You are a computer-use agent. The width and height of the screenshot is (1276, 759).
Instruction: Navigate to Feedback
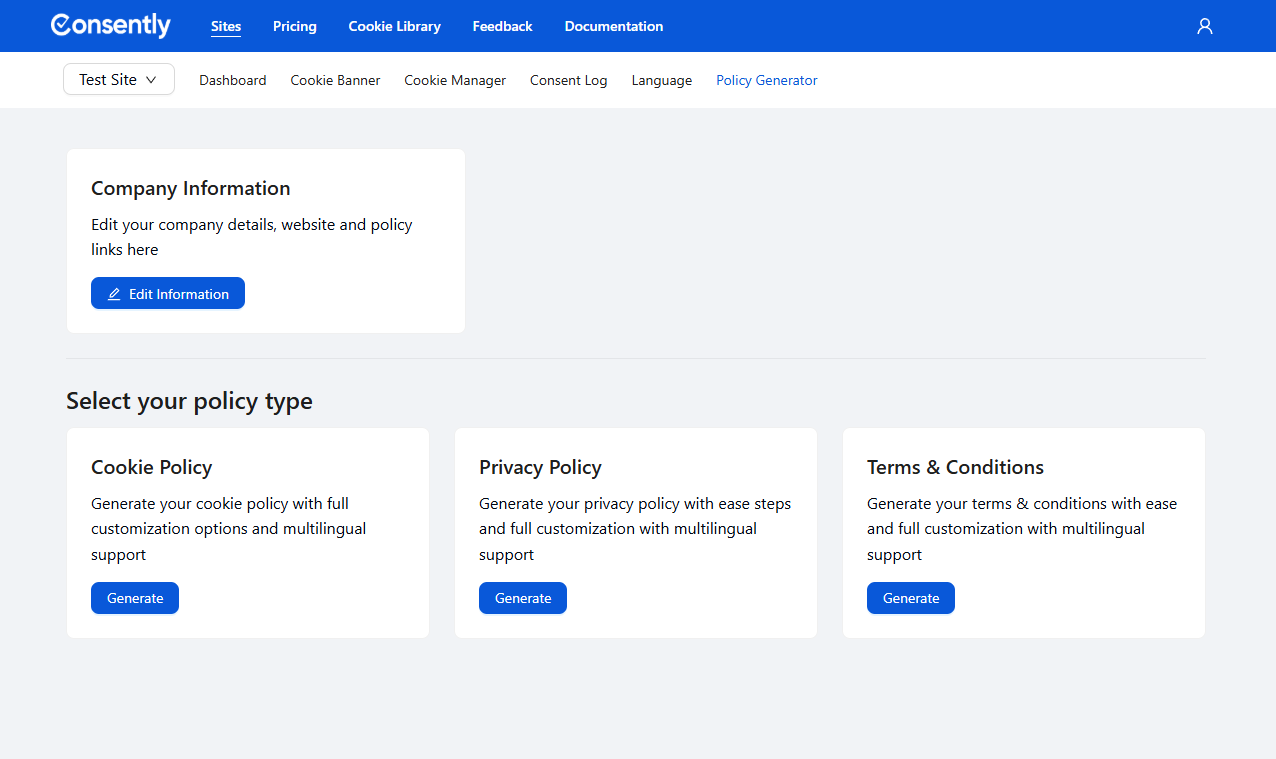502,26
